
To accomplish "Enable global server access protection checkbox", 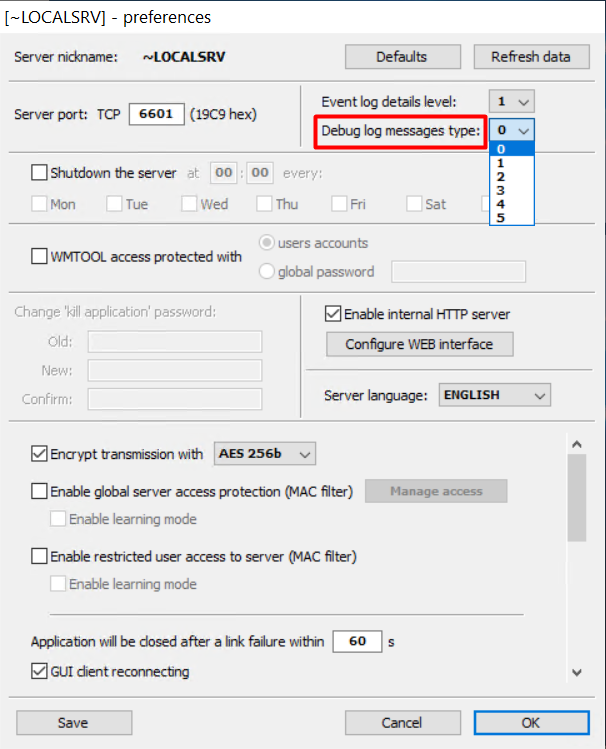I will (x=40, y=491).
